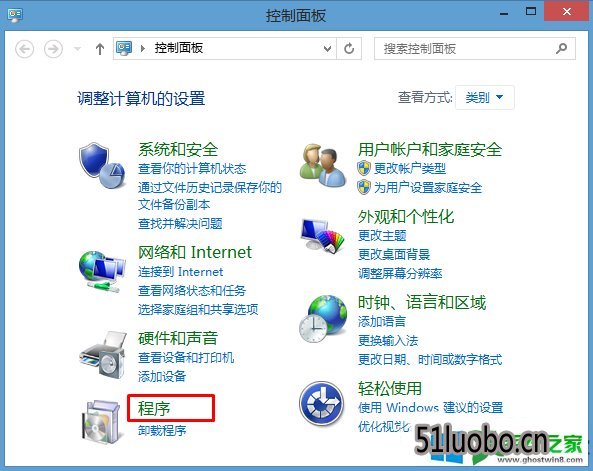Focus the 搜索控制面板 search box

pos(475,48)
